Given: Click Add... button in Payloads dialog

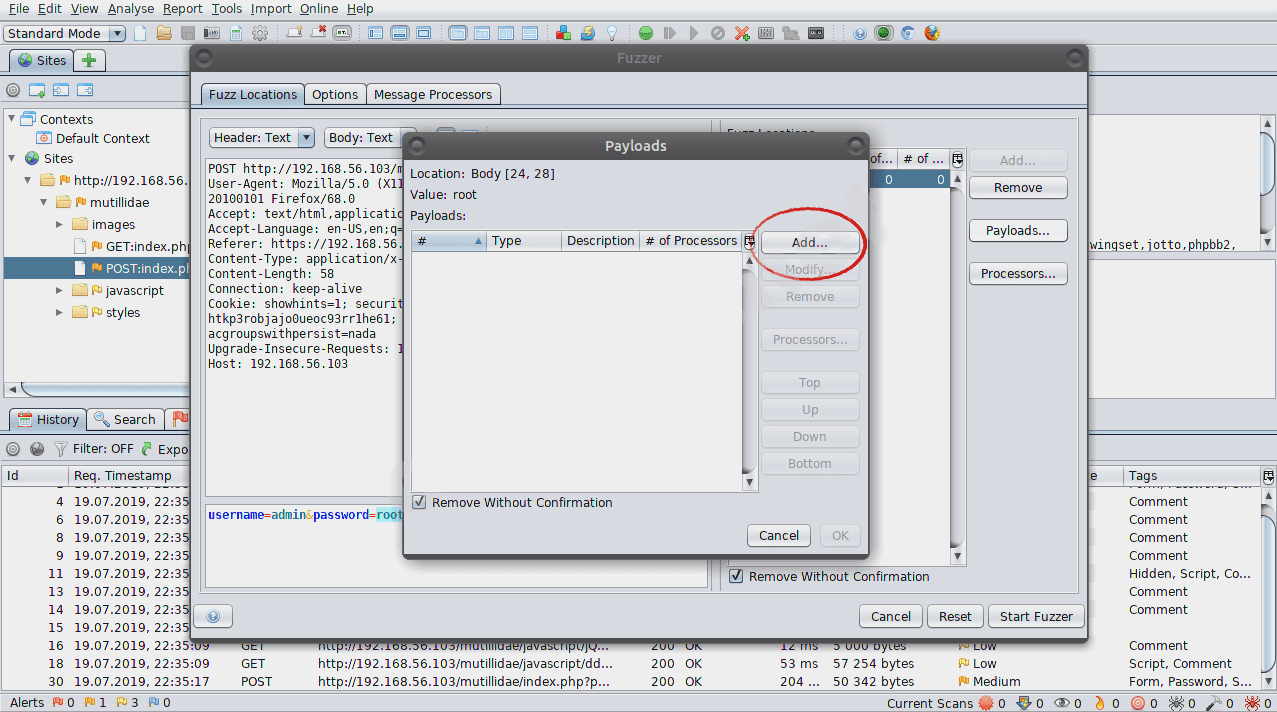Looking at the screenshot, I should (809, 243).
